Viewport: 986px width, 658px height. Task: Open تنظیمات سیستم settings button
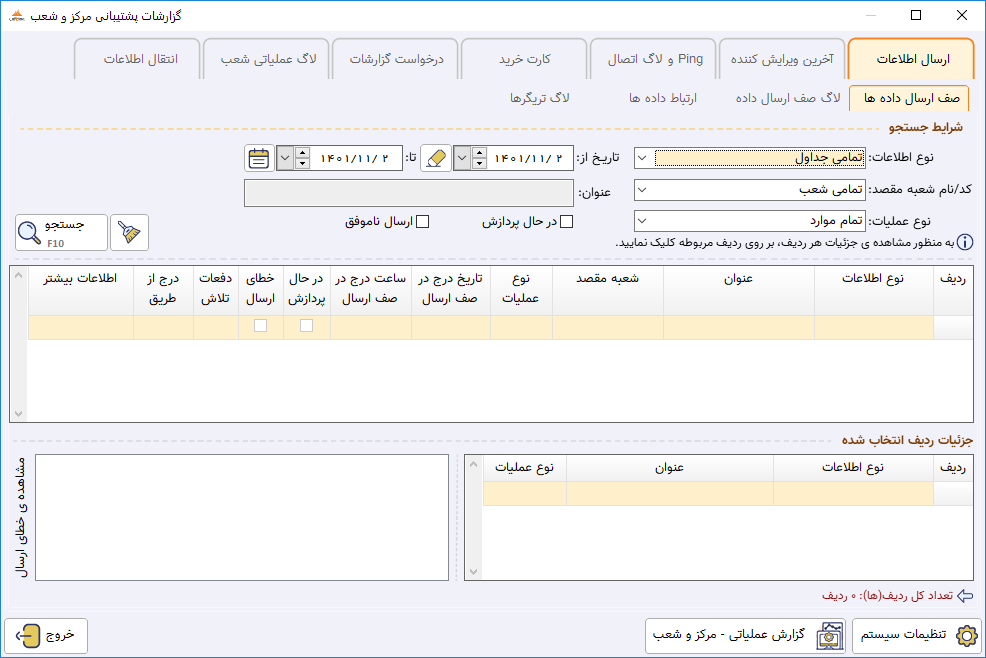[917, 635]
